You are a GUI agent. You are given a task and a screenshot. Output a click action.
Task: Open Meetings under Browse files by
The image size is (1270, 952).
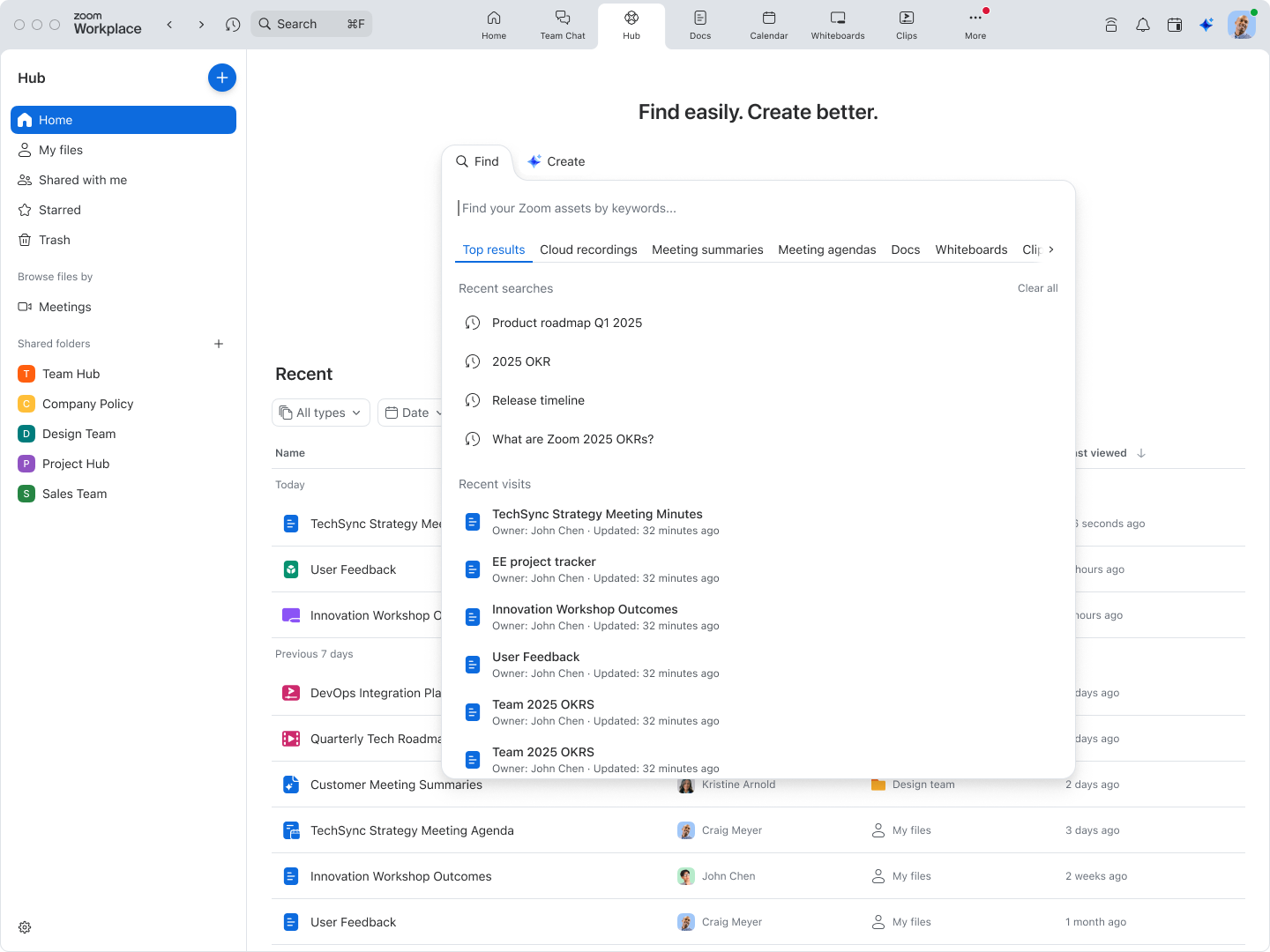63,307
